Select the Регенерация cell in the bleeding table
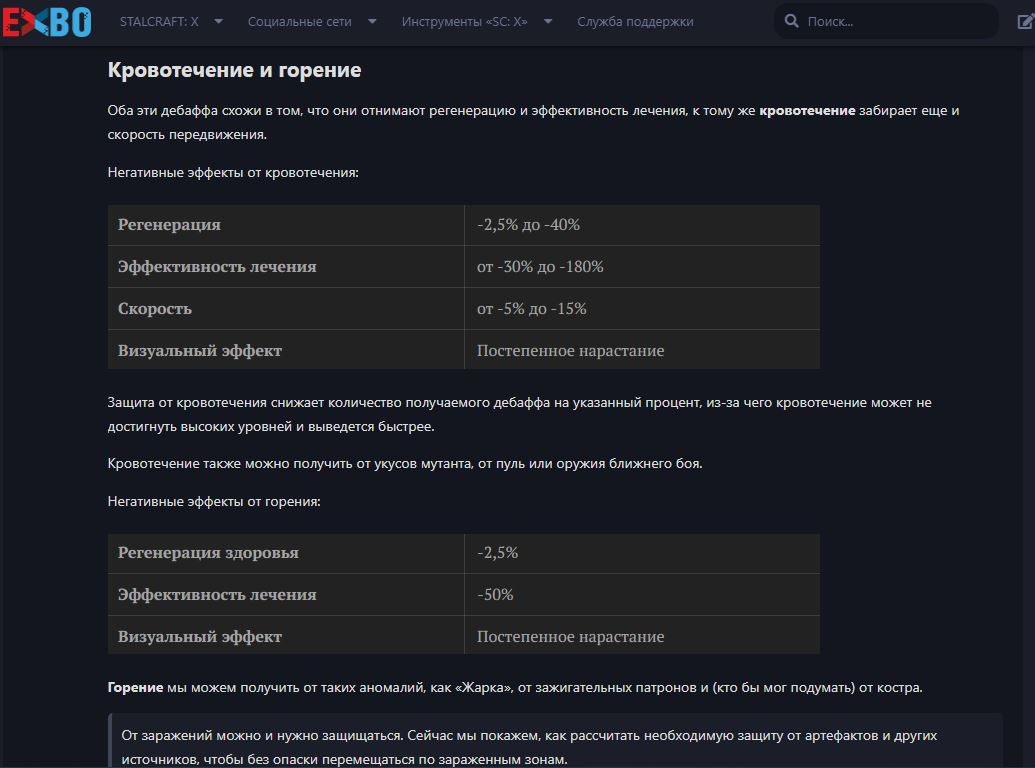Screen dimensions: 1035x768 coord(169,225)
